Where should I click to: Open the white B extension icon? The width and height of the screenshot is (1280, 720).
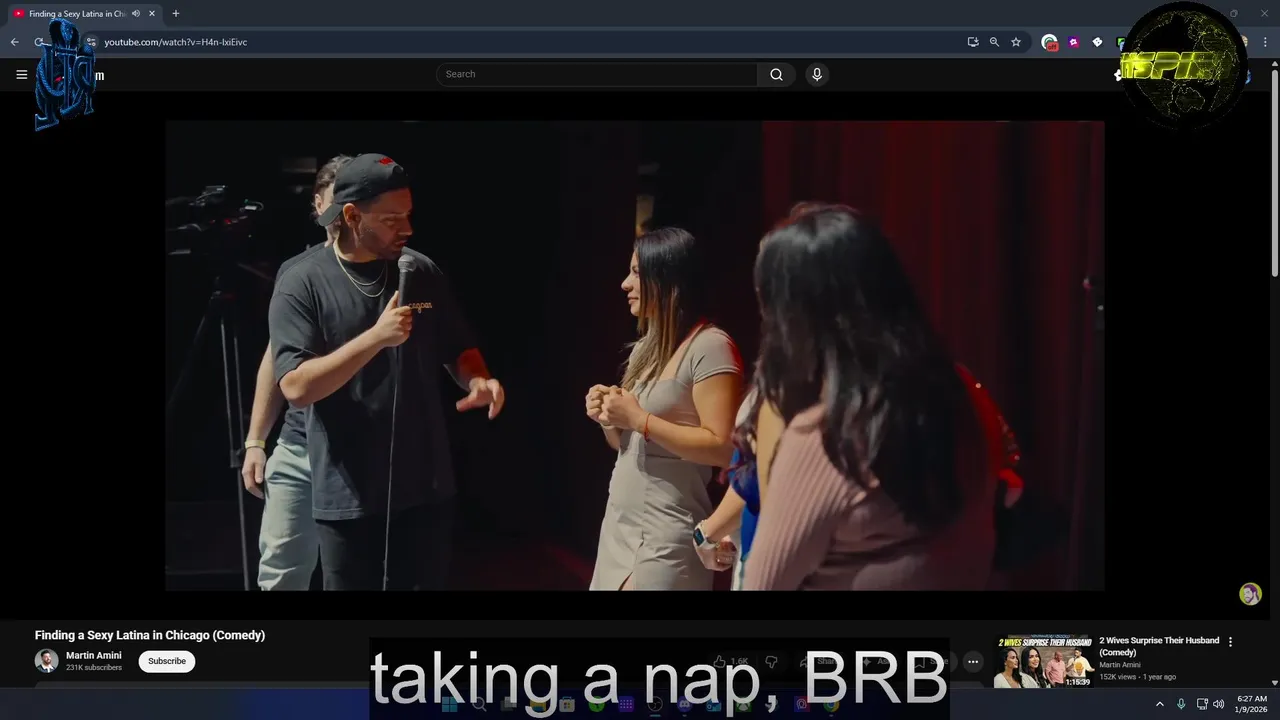[x=1097, y=42]
